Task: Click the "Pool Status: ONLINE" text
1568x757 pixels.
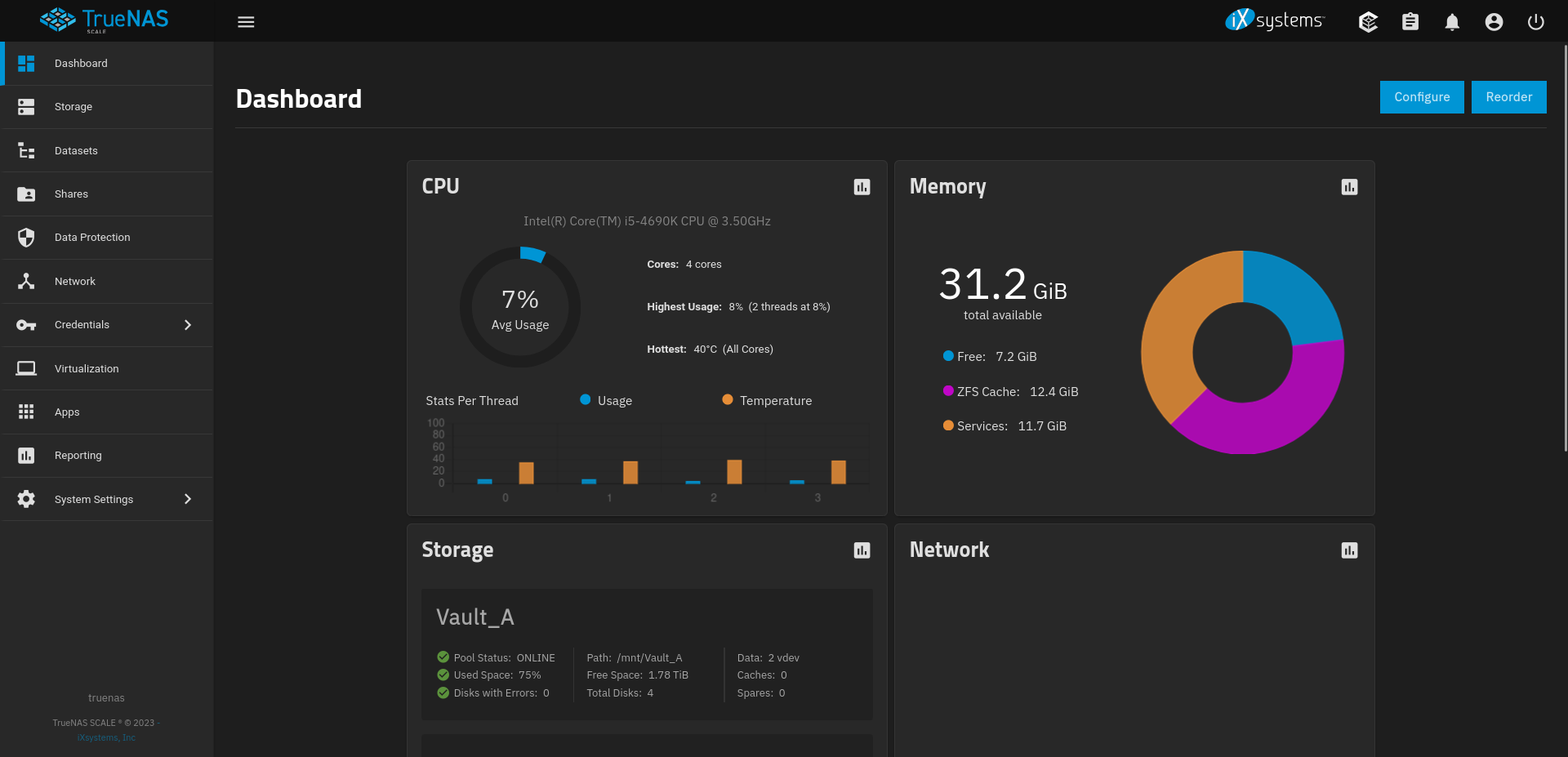Action: coord(504,657)
